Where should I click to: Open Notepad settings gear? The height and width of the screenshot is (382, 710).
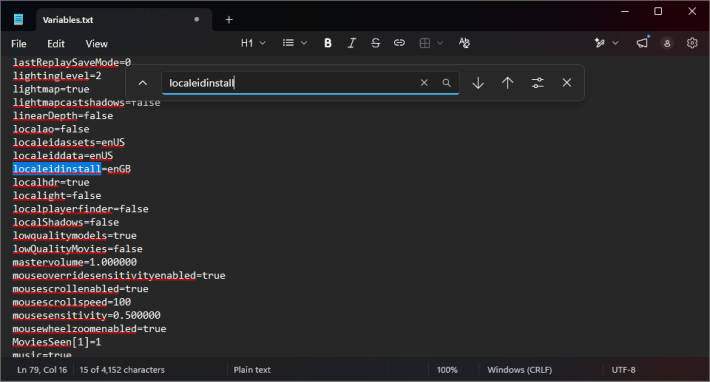point(692,43)
